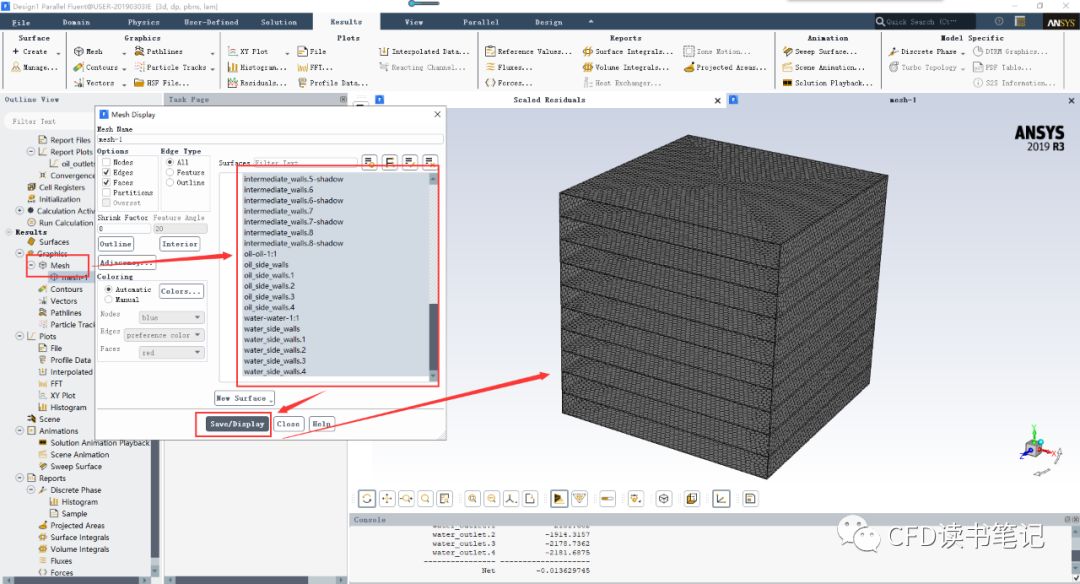This screenshot has height=584, width=1080.
Task: Open Residuals in the Plots group
Action: click(257, 83)
